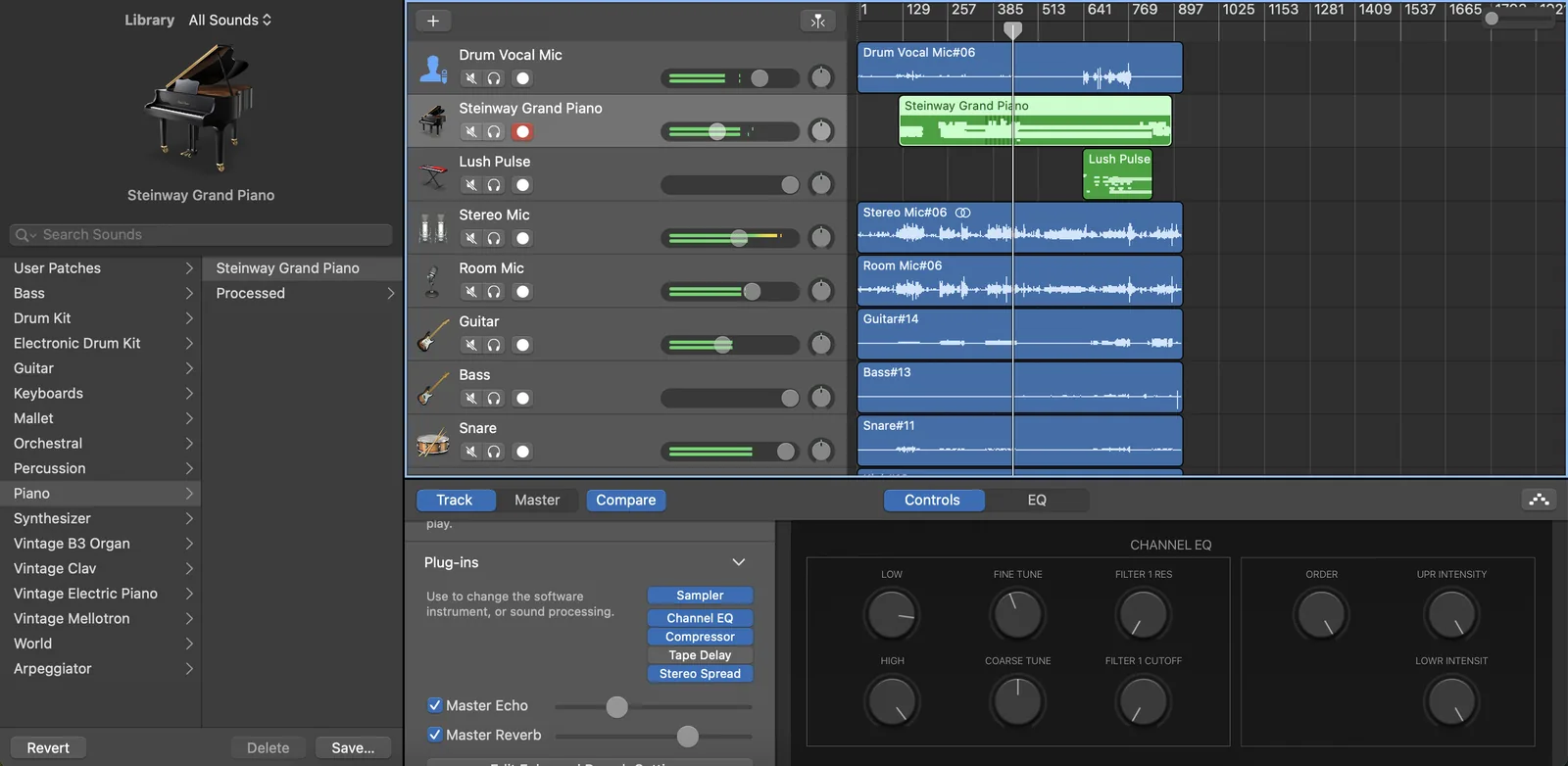Click the Snare drum track icon
This screenshot has width=1568, height=766.
(x=432, y=441)
